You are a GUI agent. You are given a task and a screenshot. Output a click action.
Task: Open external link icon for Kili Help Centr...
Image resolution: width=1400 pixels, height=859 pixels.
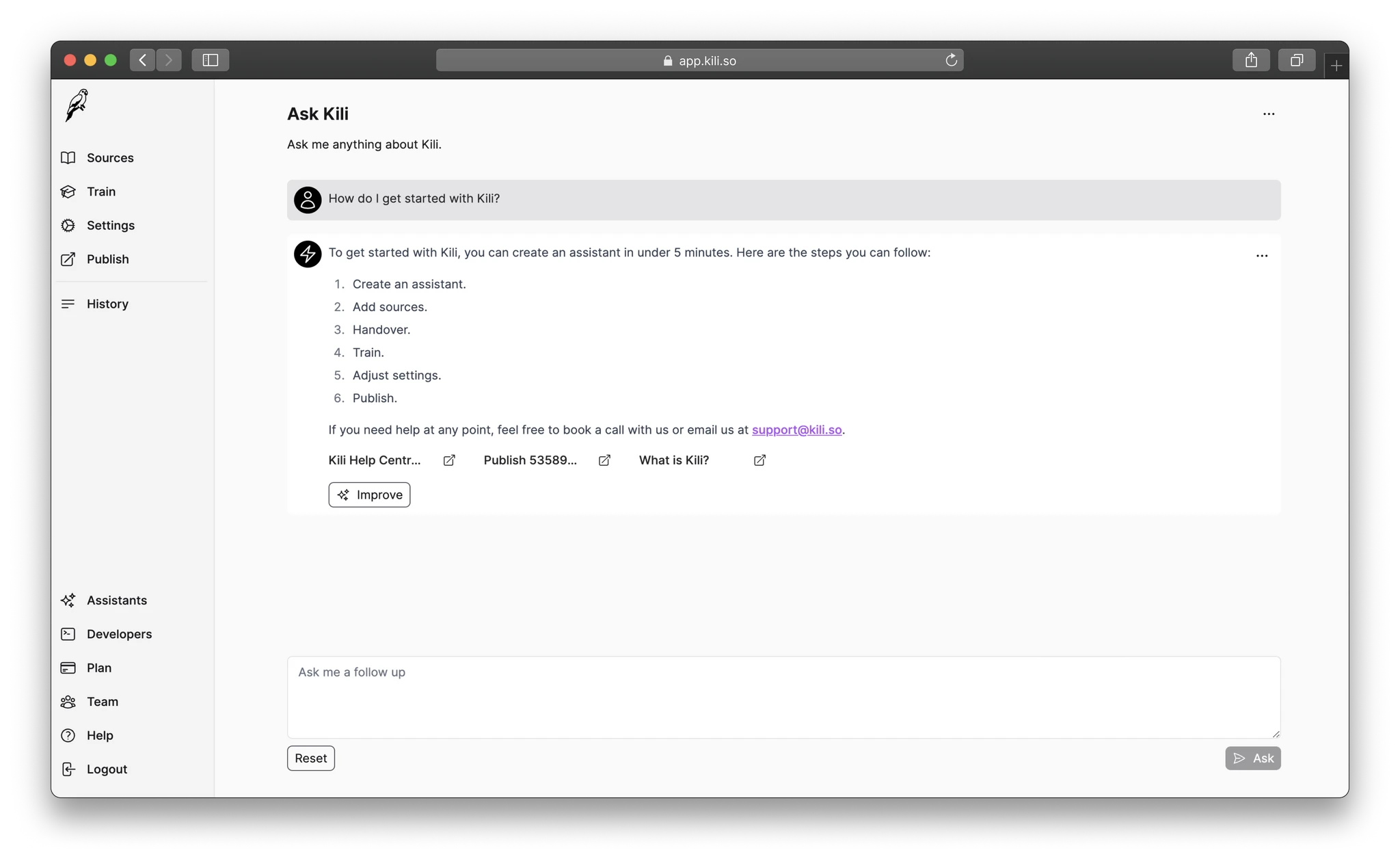[449, 460]
